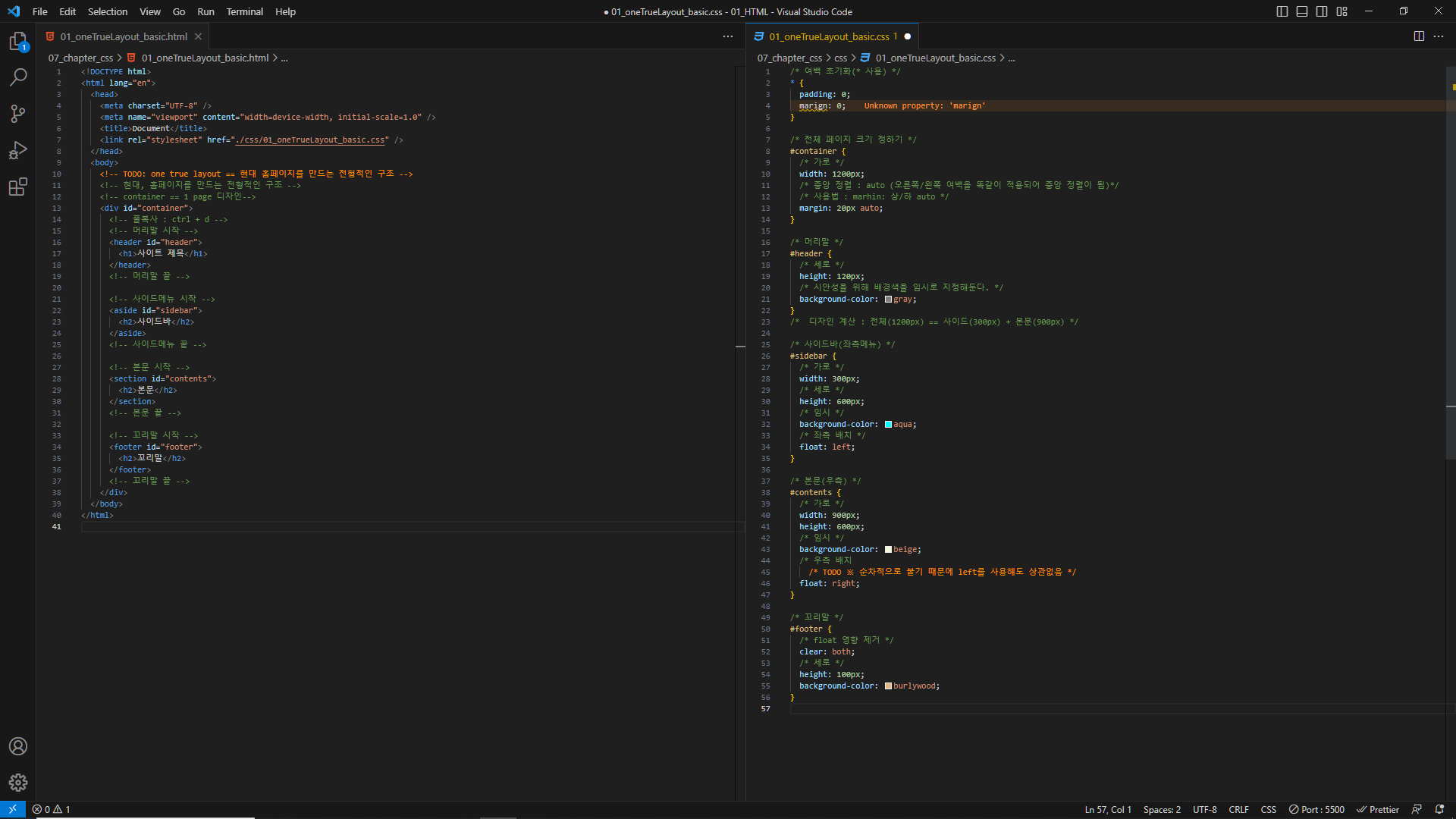Open the Terminal menu
Image resolution: width=1456 pixels, height=819 pixels.
point(244,11)
